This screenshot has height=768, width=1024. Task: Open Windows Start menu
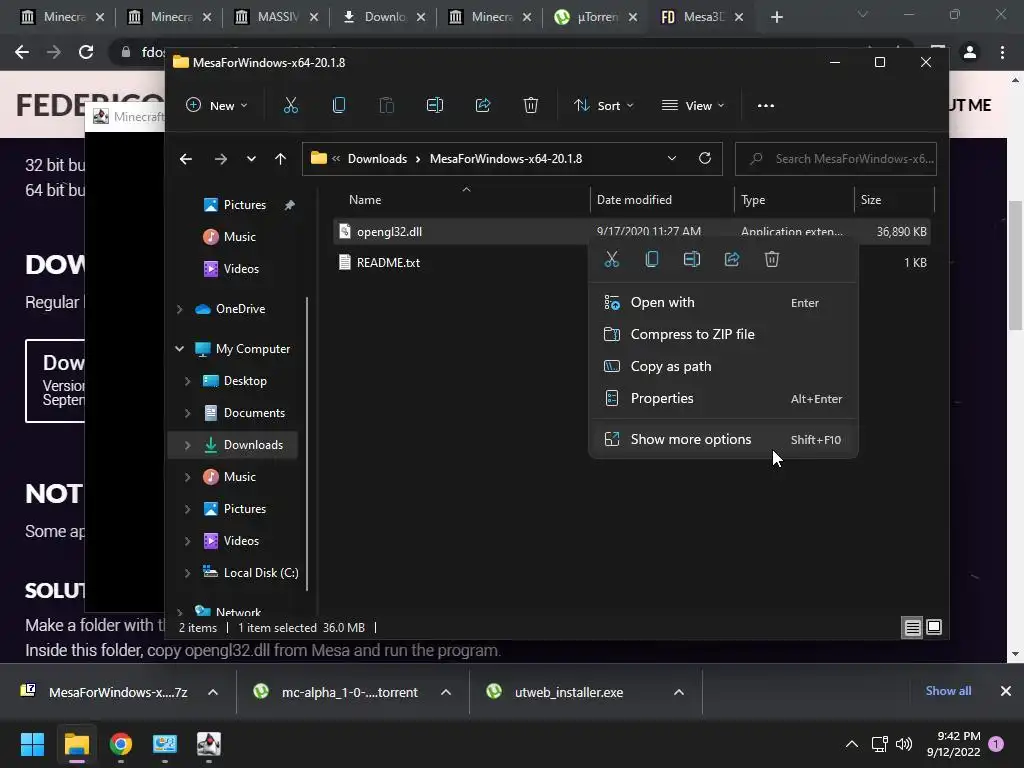pyautogui.click(x=32, y=744)
